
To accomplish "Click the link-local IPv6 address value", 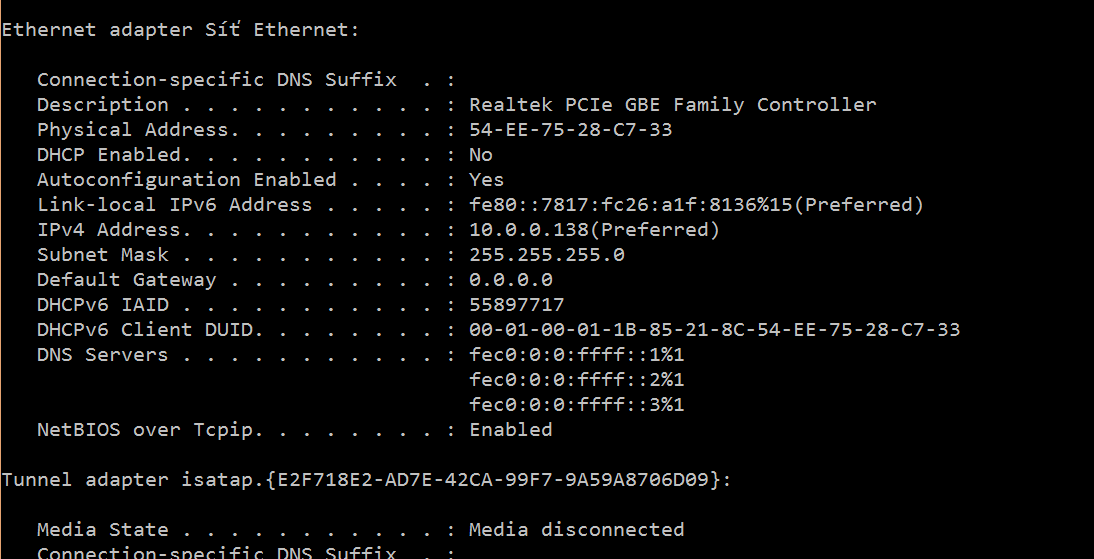I will pos(696,205).
